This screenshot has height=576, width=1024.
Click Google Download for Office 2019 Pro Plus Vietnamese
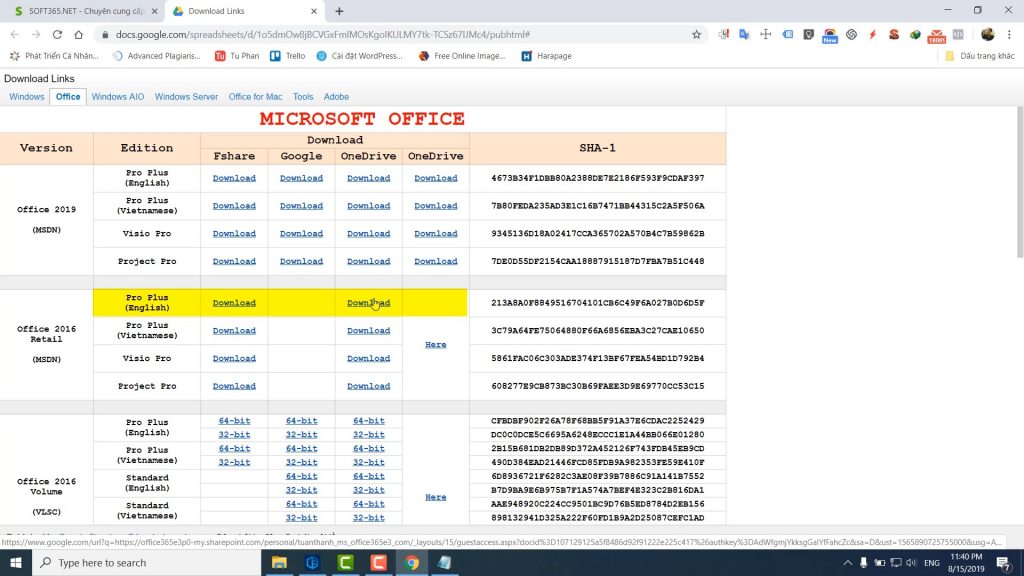(301, 206)
